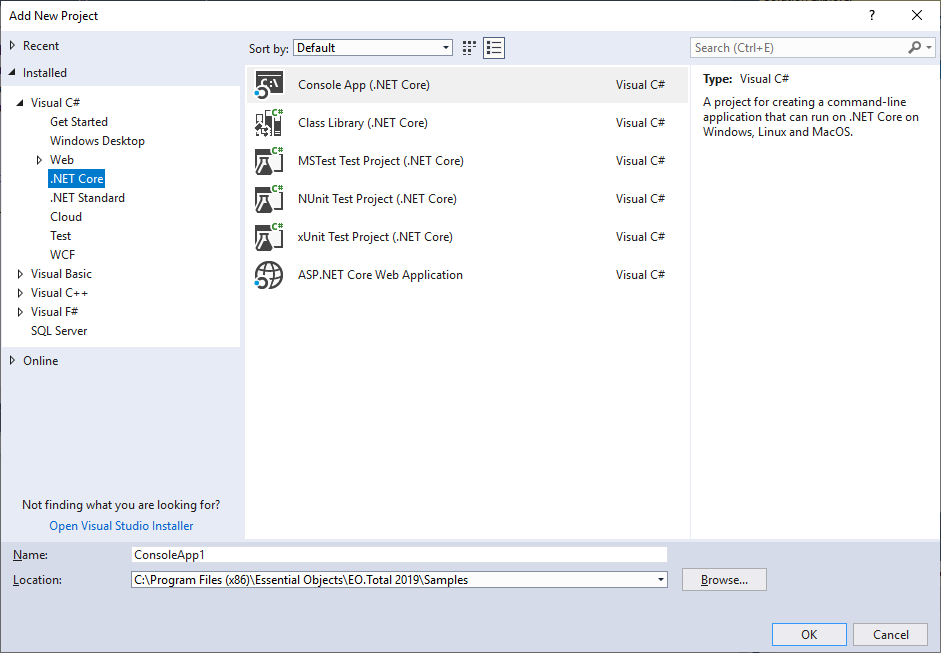Select the .NET Standard category

(87, 198)
